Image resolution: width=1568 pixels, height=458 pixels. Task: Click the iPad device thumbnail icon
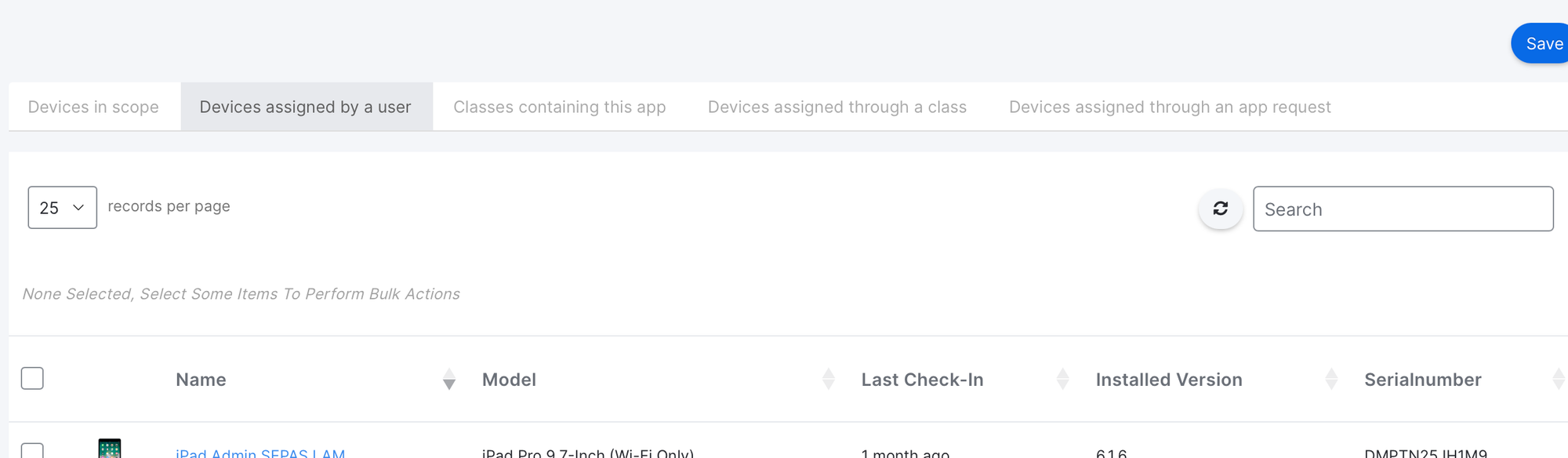click(110, 449)
